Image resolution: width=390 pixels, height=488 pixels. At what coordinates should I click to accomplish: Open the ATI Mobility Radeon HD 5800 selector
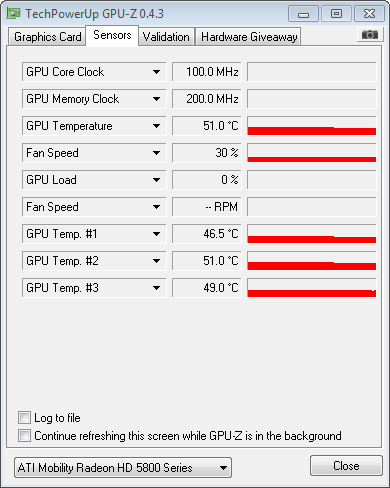[123, 467]
